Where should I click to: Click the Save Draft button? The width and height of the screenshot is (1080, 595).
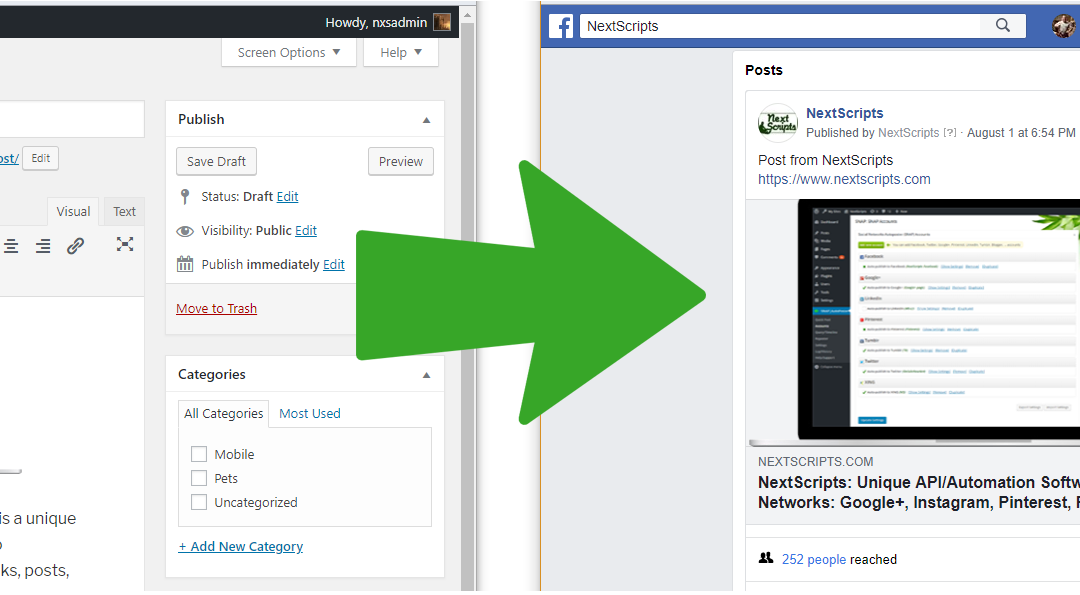click(216, 161)
